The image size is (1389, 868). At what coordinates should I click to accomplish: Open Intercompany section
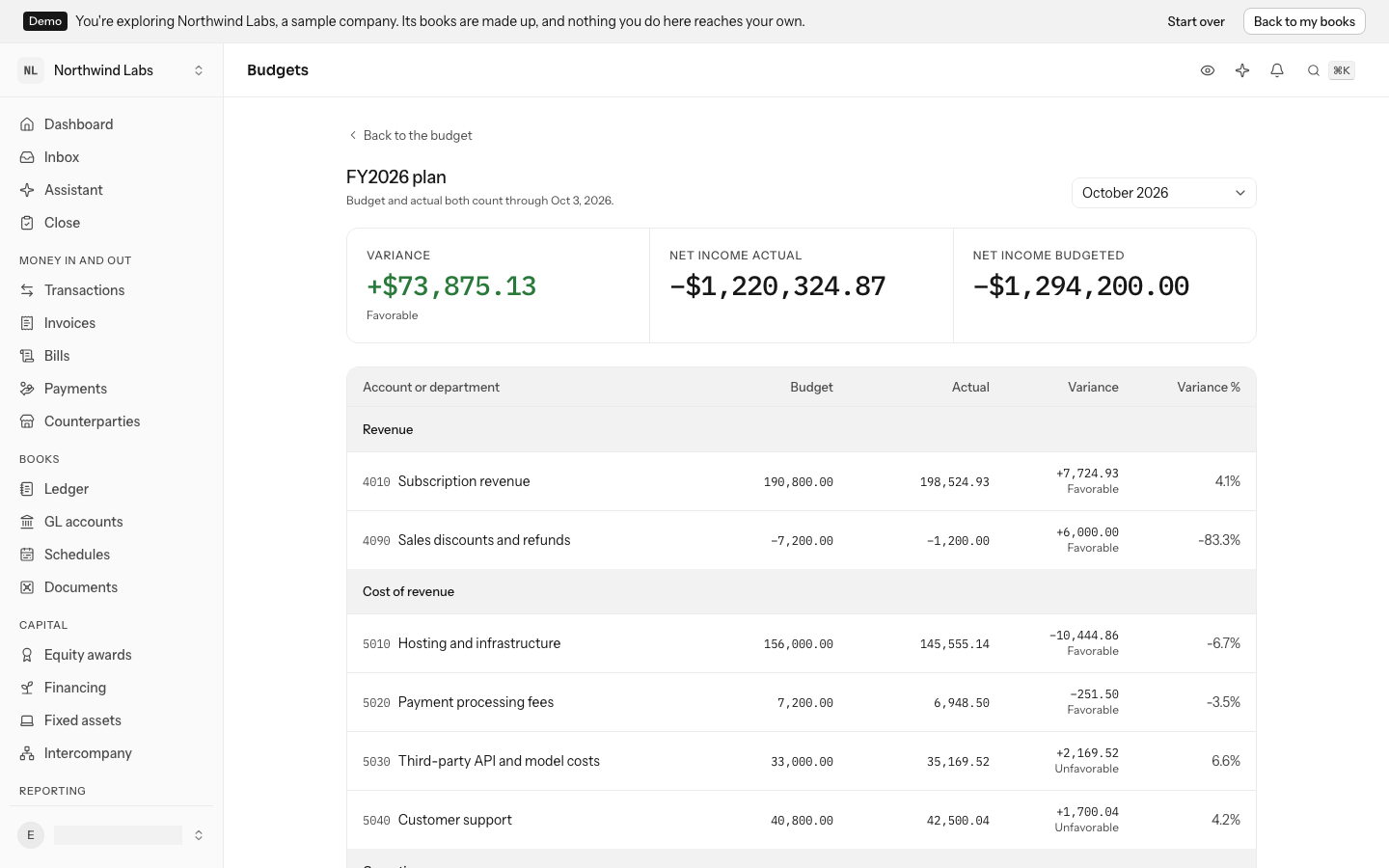111,753
